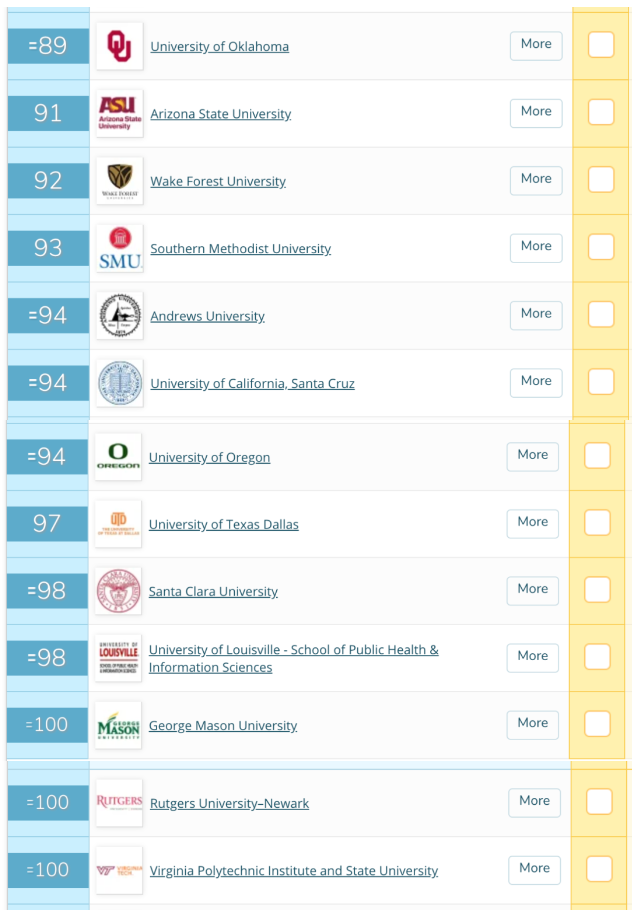Click the Virginia Tech logo
The image size is (639, 915).
click(x=119, y=870)
